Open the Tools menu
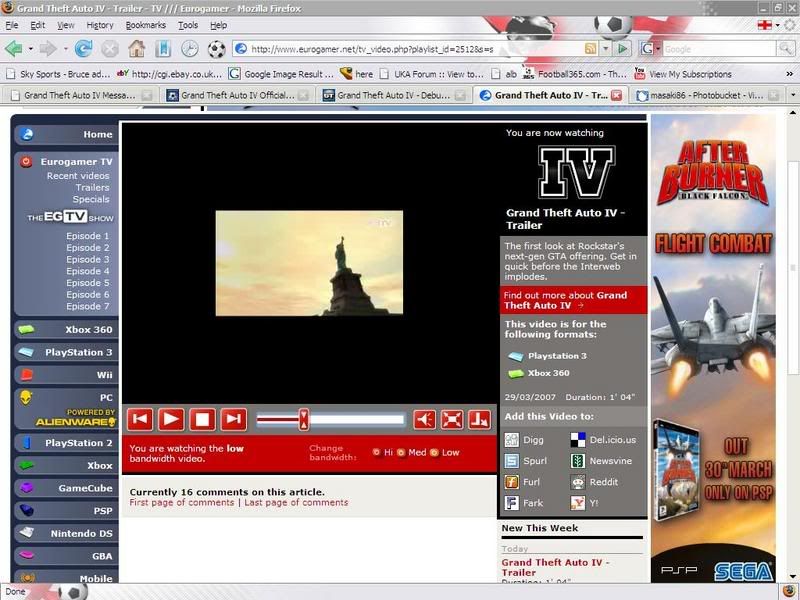Viewport: 800px width, 600px height. [x=188, y=25]
